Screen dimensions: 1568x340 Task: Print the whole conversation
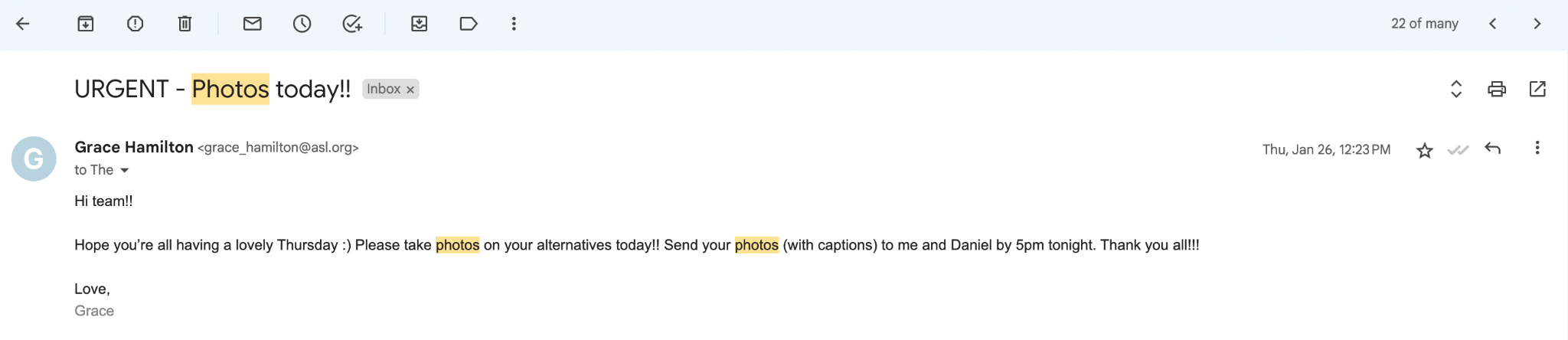click(1496, 89)
